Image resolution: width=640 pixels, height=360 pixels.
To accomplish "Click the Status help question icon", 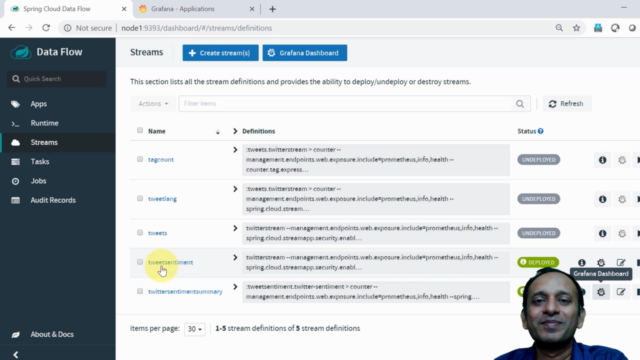I will pos(540,131).
